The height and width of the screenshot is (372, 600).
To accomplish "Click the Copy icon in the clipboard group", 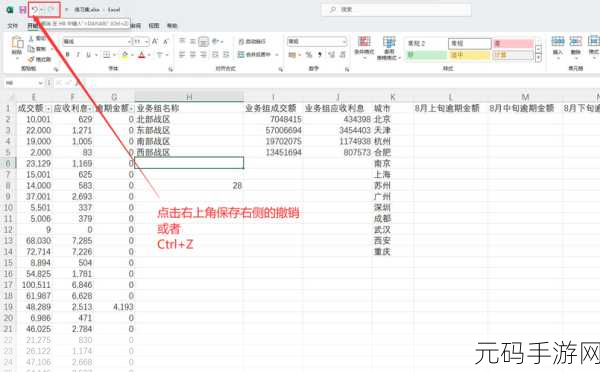I will pos(31,49).
